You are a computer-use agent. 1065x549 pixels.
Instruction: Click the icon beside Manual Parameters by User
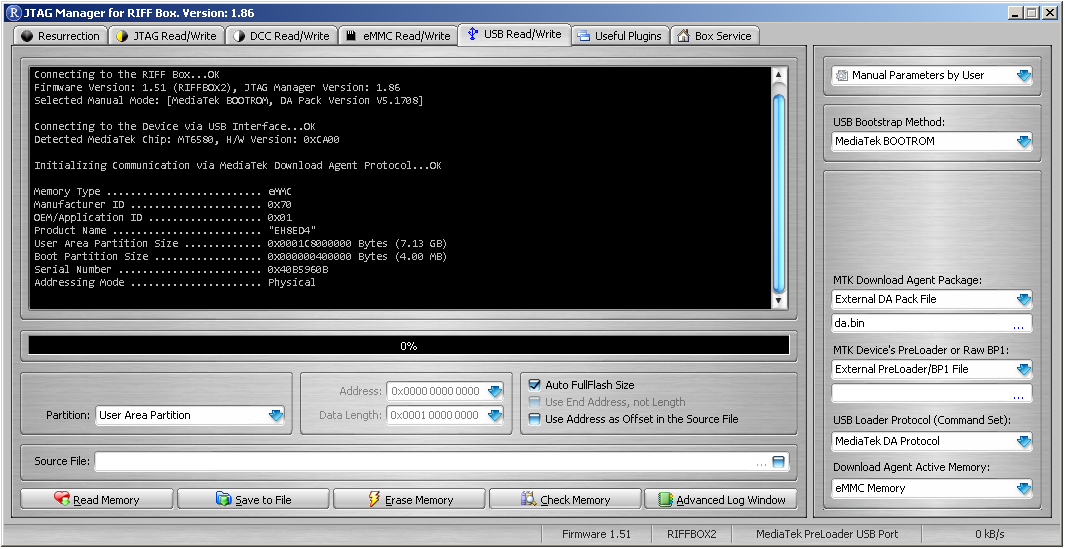coord(842,75)
